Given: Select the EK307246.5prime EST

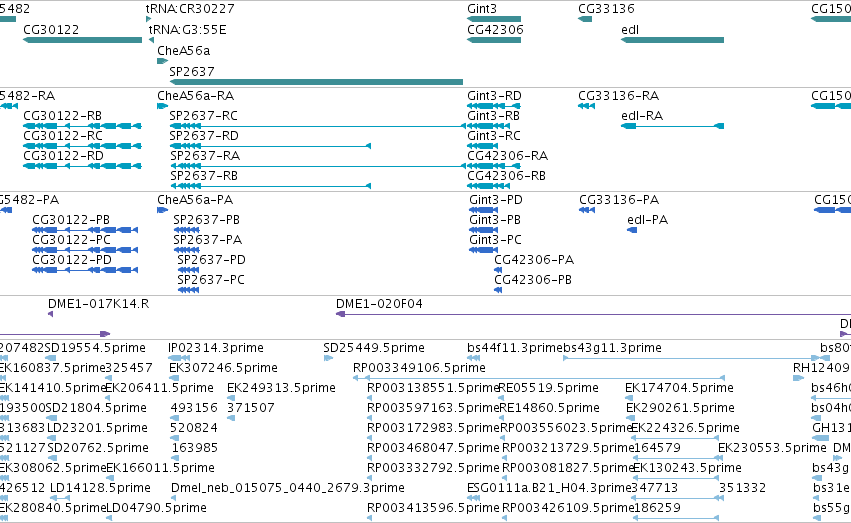Looking at the screenshot, I should click(x=174, y=378).
